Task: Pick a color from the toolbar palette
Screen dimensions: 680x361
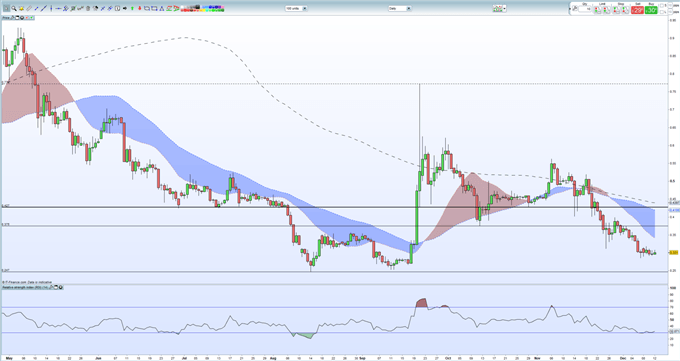Action: pos(202,8)
